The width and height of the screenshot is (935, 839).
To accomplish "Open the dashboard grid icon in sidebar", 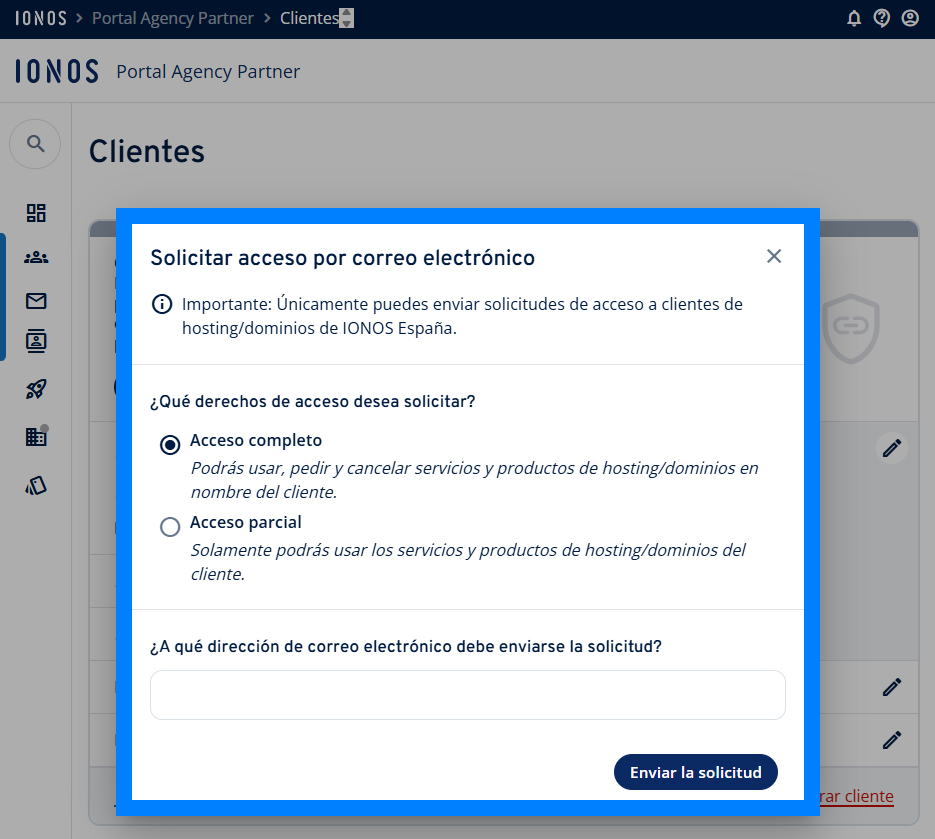I will [36, 213].
